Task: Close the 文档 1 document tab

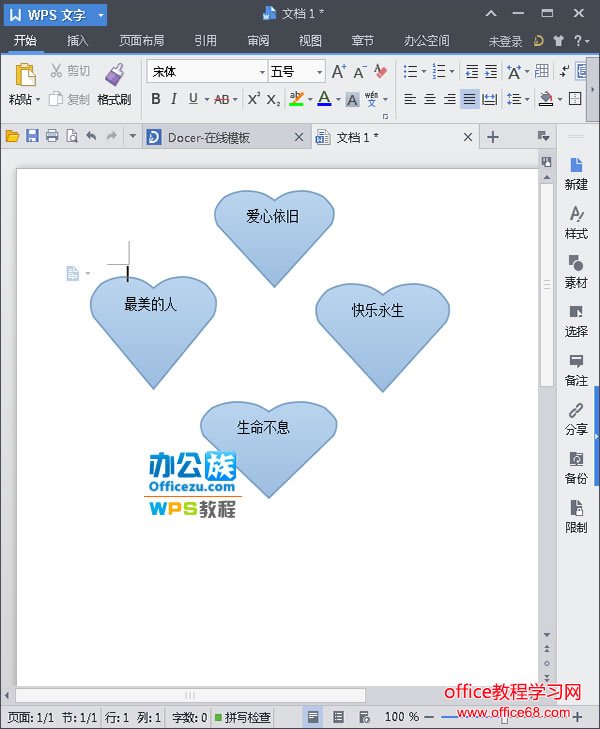Action: click(x=468, y=137)
